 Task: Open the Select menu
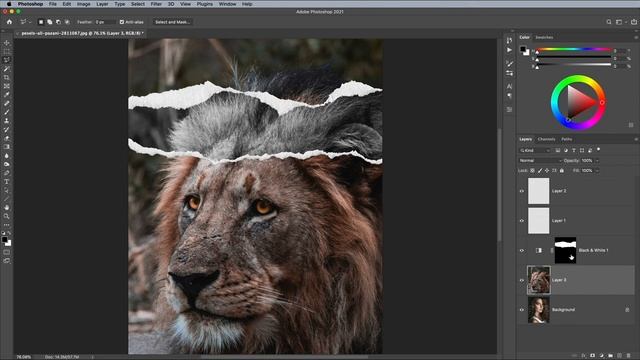coord(138,4)
